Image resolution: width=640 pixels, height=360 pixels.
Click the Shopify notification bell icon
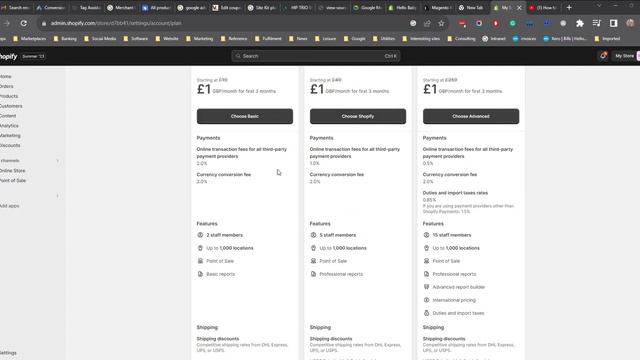coord(603,56)
